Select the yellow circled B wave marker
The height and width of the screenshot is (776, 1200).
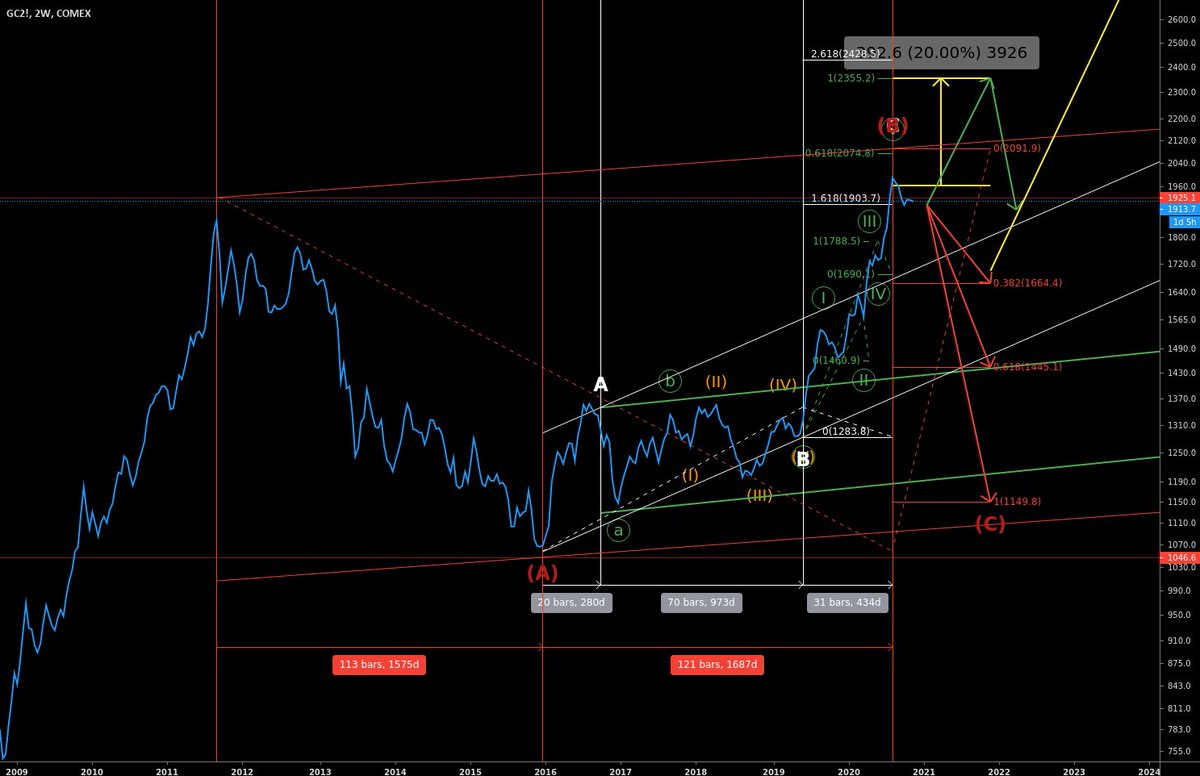803,458
